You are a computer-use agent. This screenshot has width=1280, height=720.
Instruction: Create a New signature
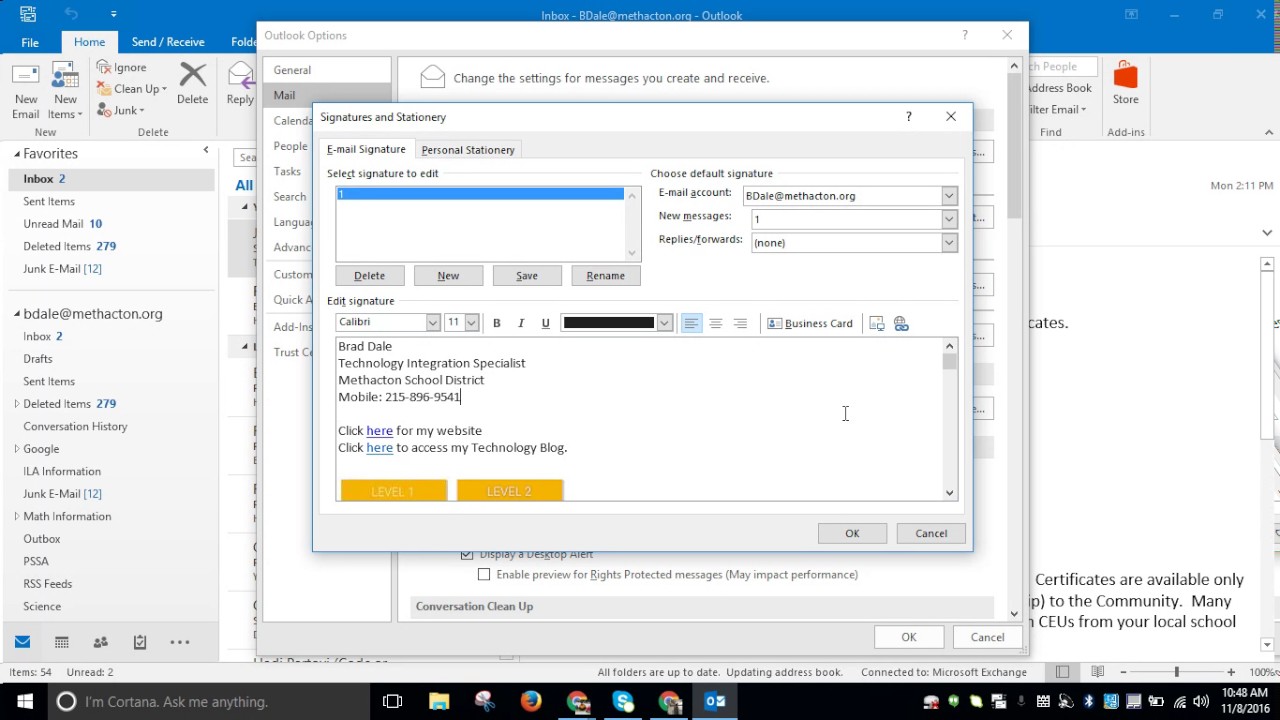point(448,276)
